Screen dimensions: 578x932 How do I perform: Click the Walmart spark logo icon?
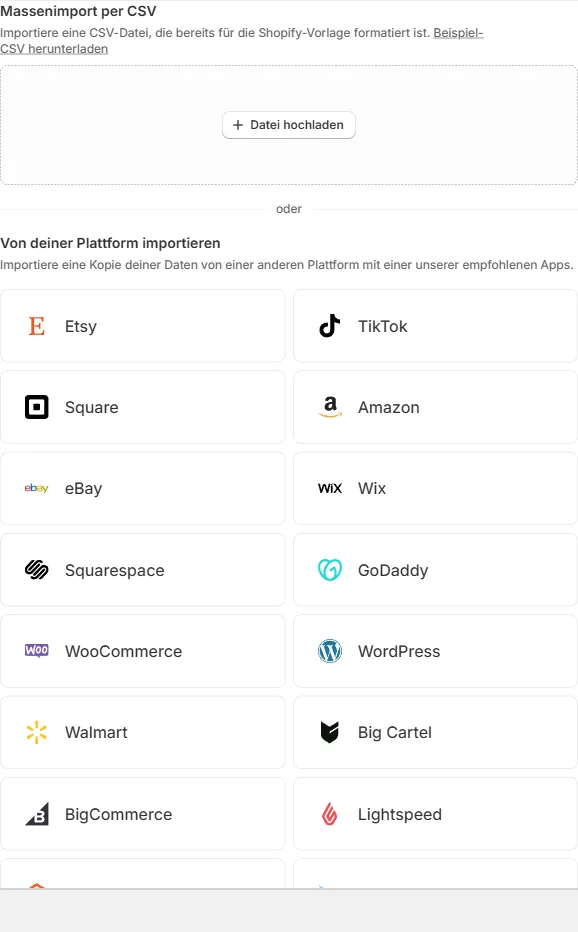tap(36, 732)
